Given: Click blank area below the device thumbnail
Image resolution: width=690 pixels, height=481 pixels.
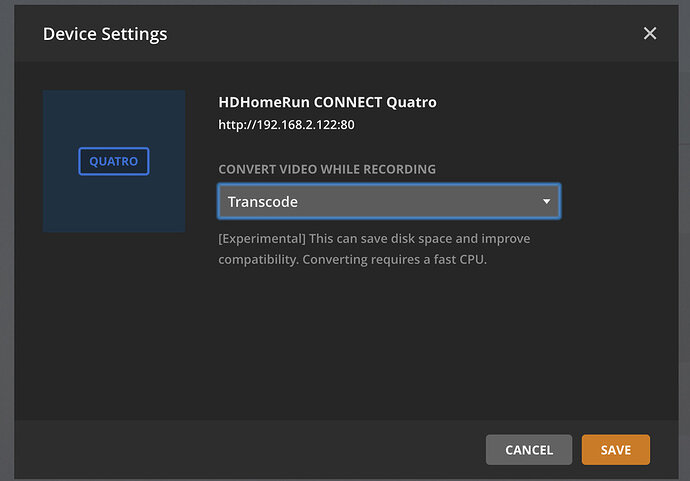Looking at the screenshot, I should click(x=114, y=320).
